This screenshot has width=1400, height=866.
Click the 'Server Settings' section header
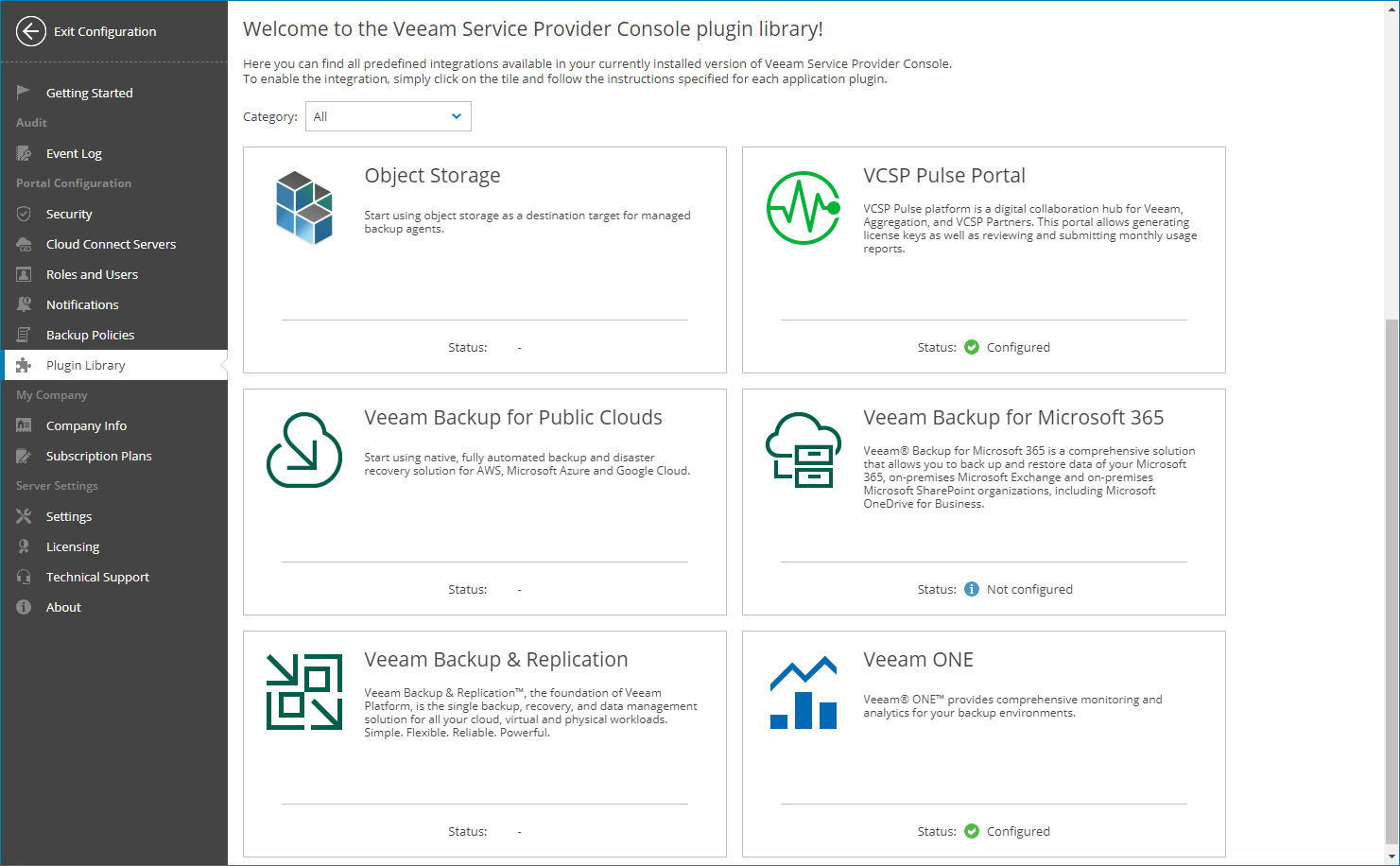(x=57, y=486)
